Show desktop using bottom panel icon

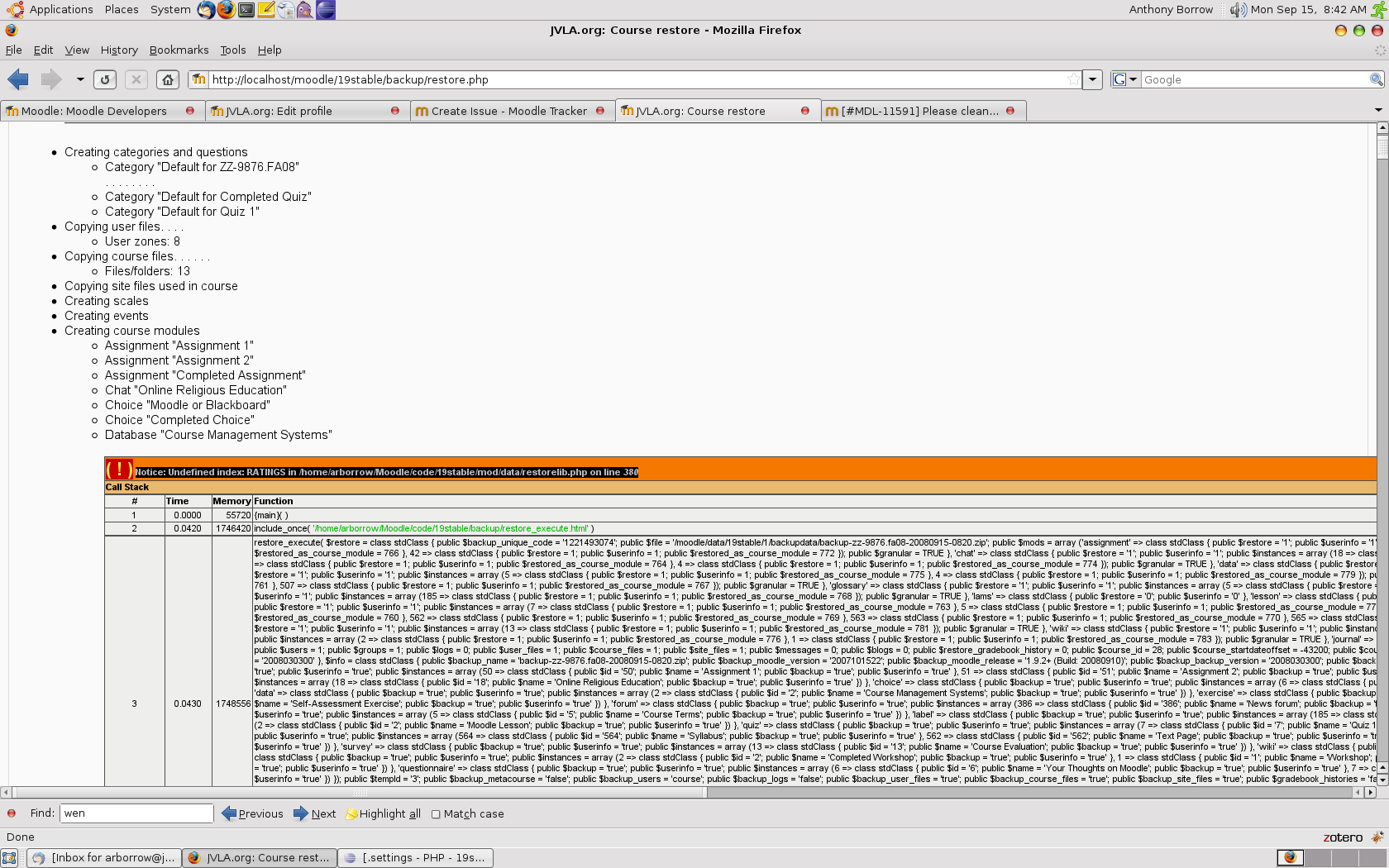[x=9, y=858]
